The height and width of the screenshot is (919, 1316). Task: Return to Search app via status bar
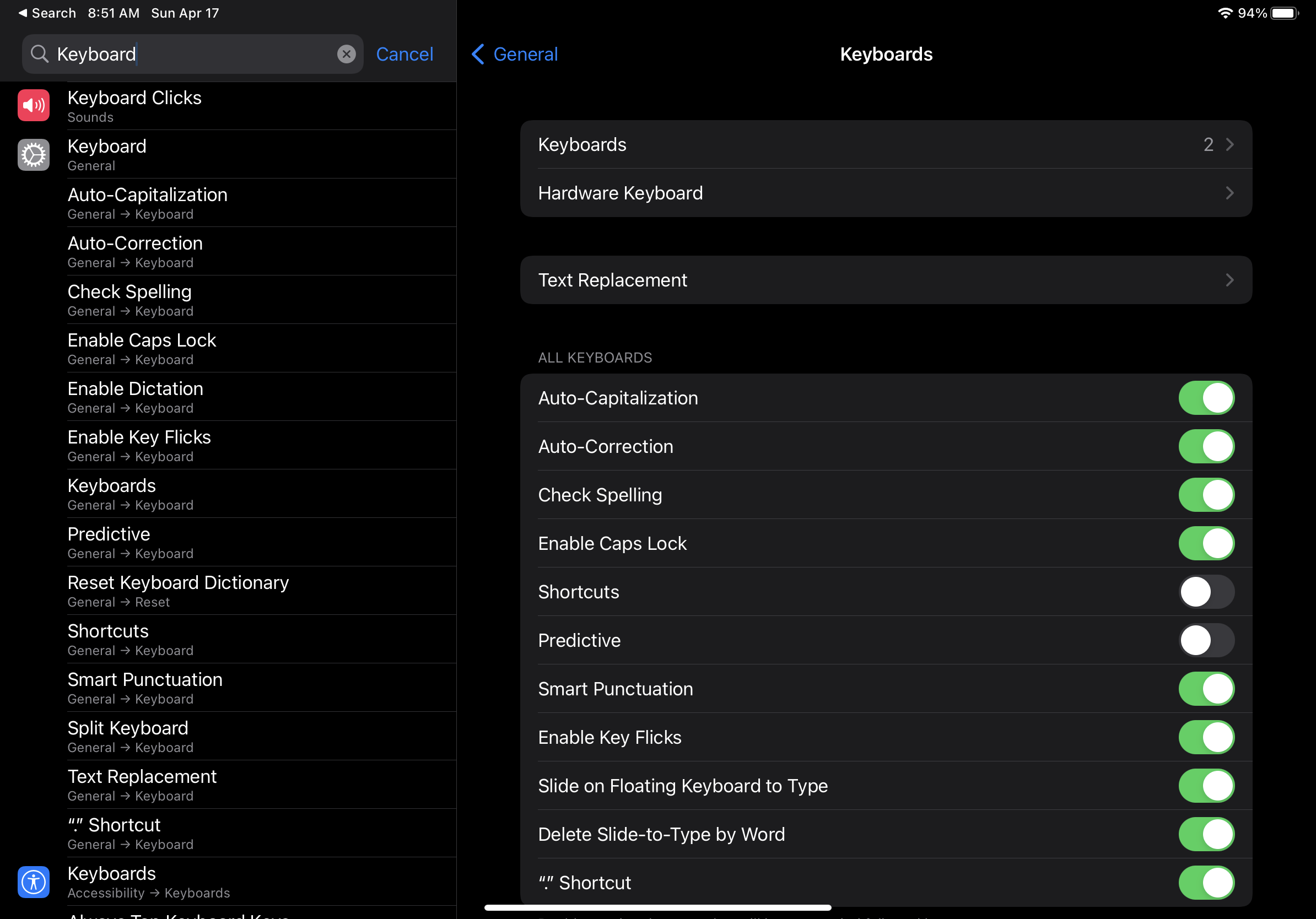click(x=47, y=13)
